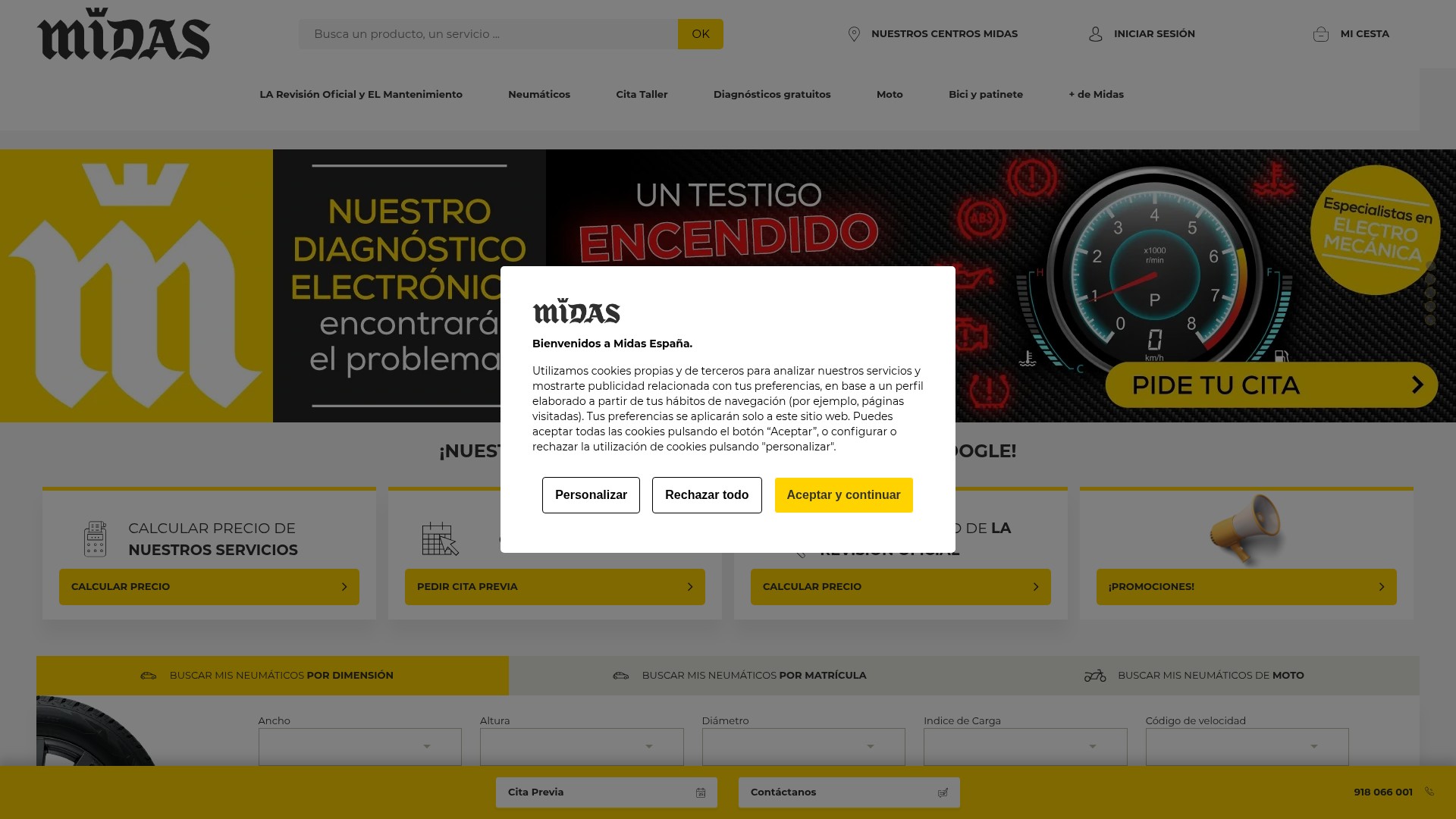The width and height of the screenshot is (1456, 819).
Task: Click the Midas logo in header
Action: coord(124,34)
